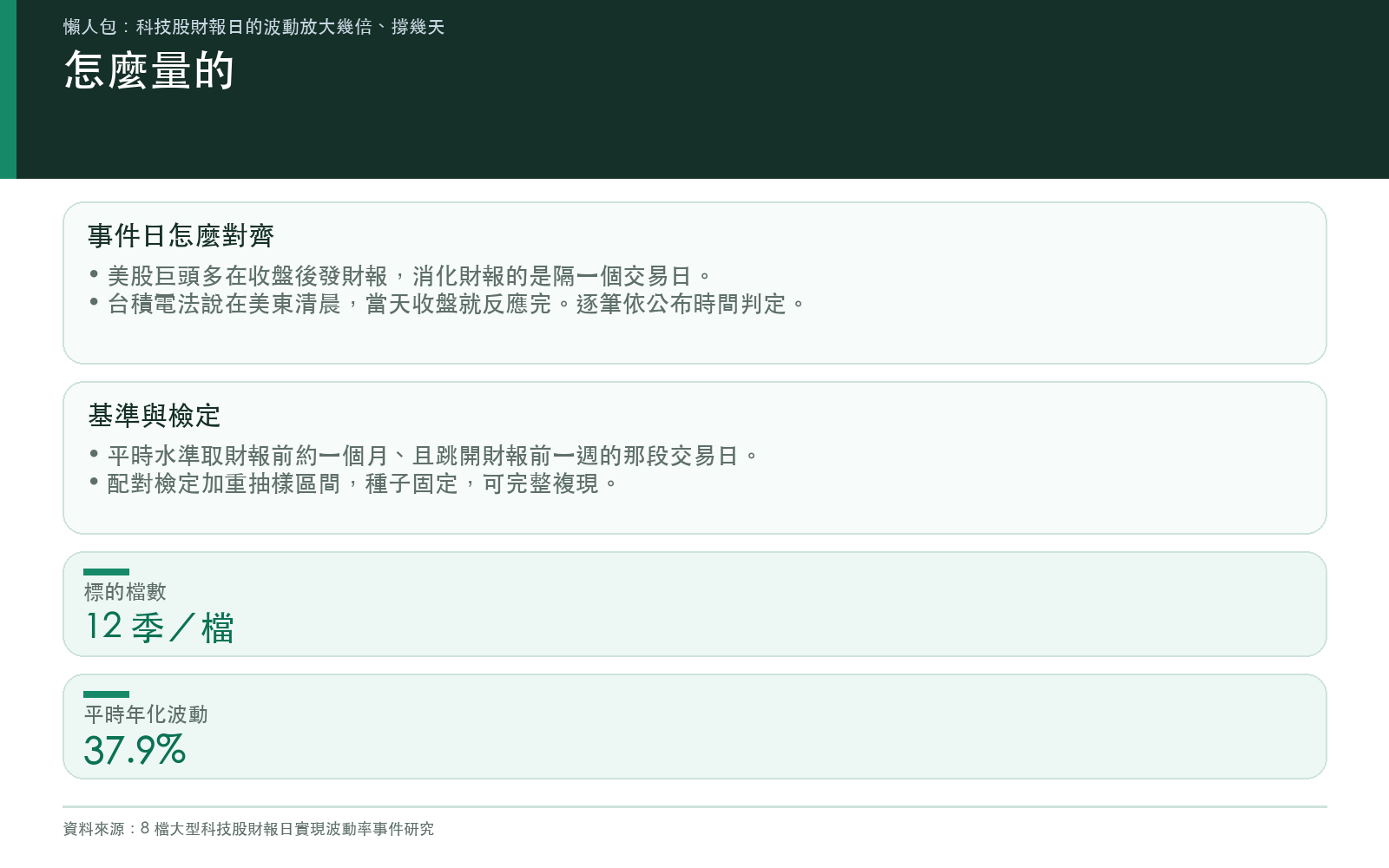Click the footer source line 資料來源
Image resolution: width=1389 pixels, height=868 pixels.
pyautogui.click(x=248, y=829)
